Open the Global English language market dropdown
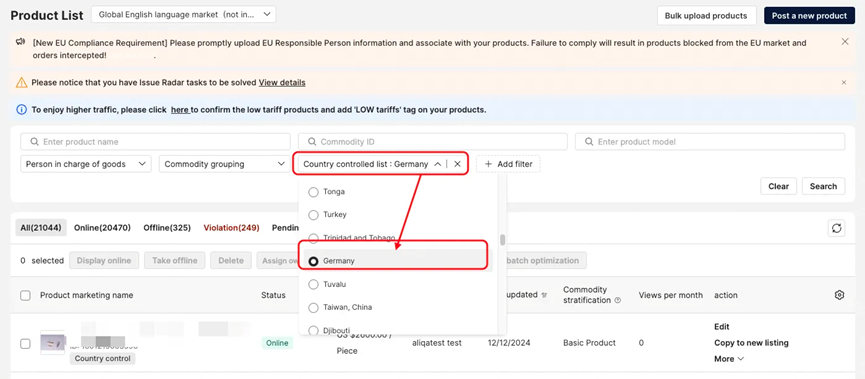The image size is (865, 379). point(184,15)
